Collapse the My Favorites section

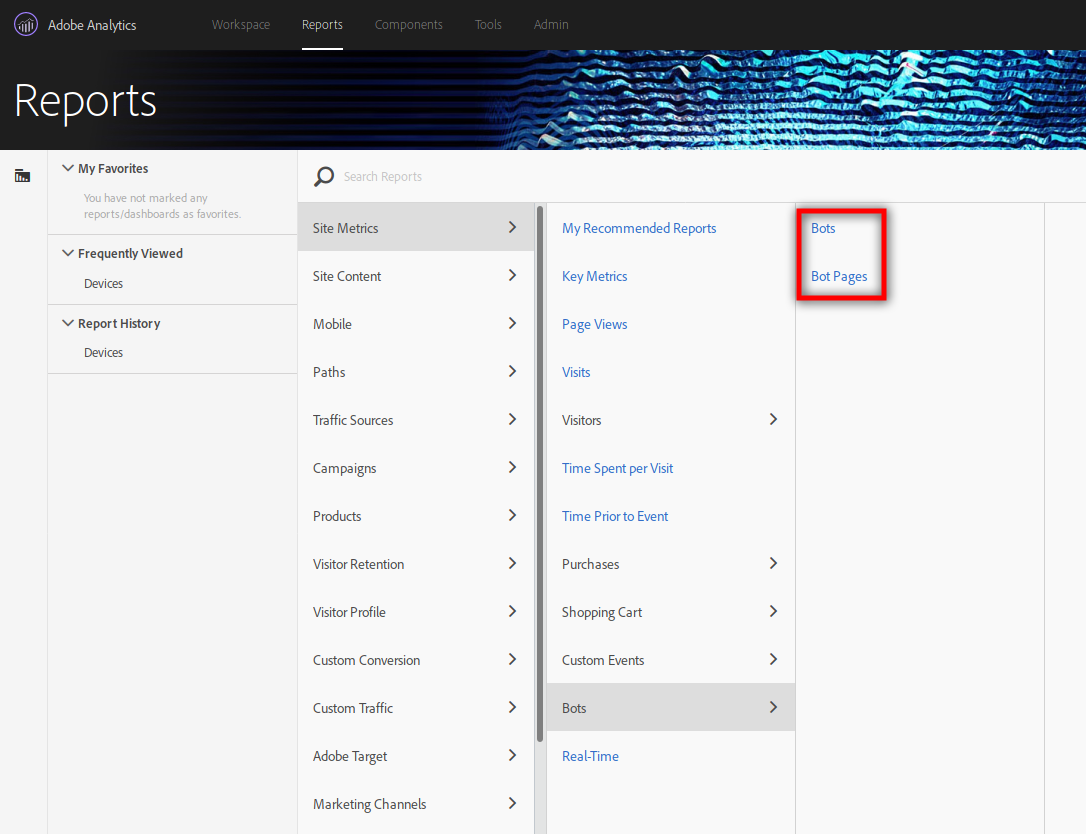pyautogui.click(x=68, y=168)
